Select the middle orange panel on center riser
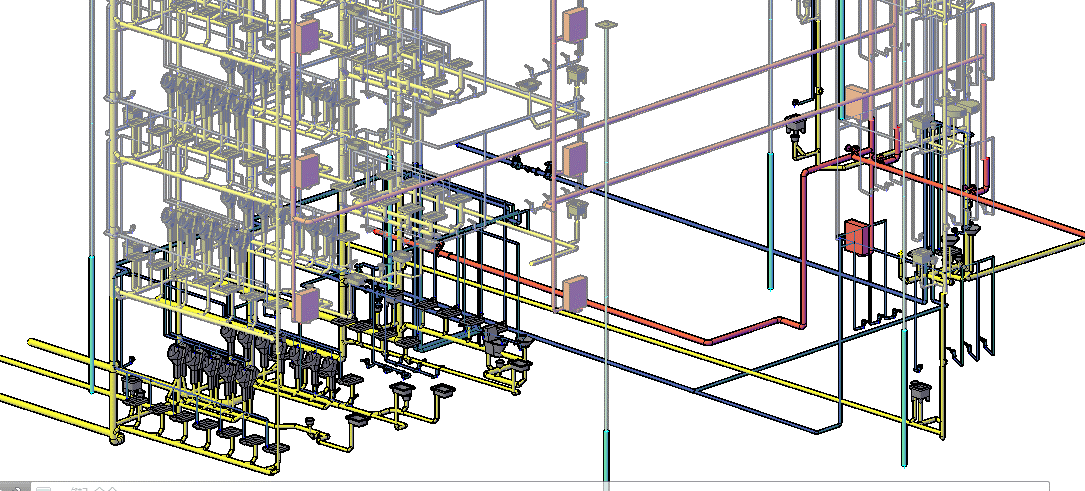This screenshot has width=1085, height=491. [x=575, y=158]
